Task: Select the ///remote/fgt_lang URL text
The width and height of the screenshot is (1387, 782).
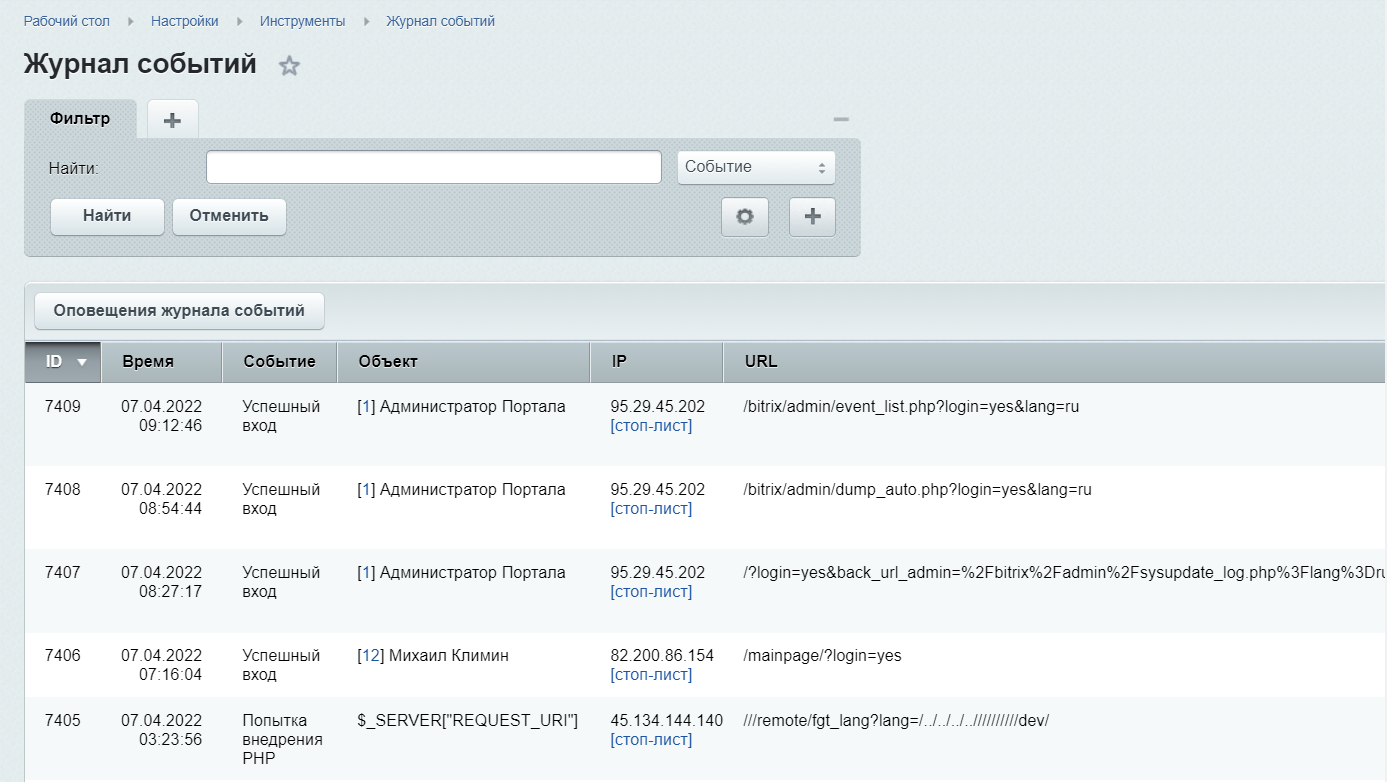Action: 896,721
